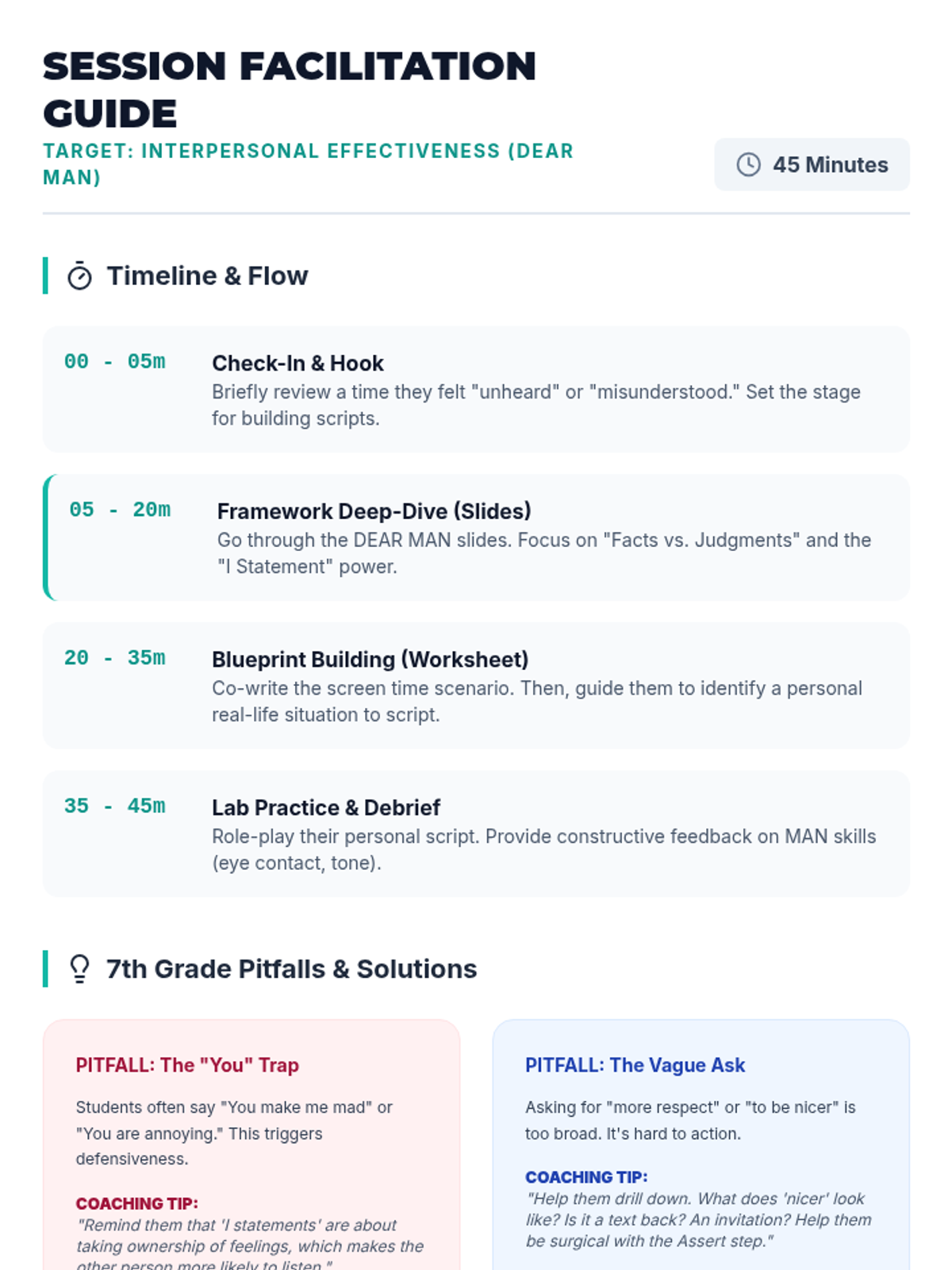Click the Session Facilitation Guide title
Viewport: 952px width, 1270px height.
tap(290, 90)
